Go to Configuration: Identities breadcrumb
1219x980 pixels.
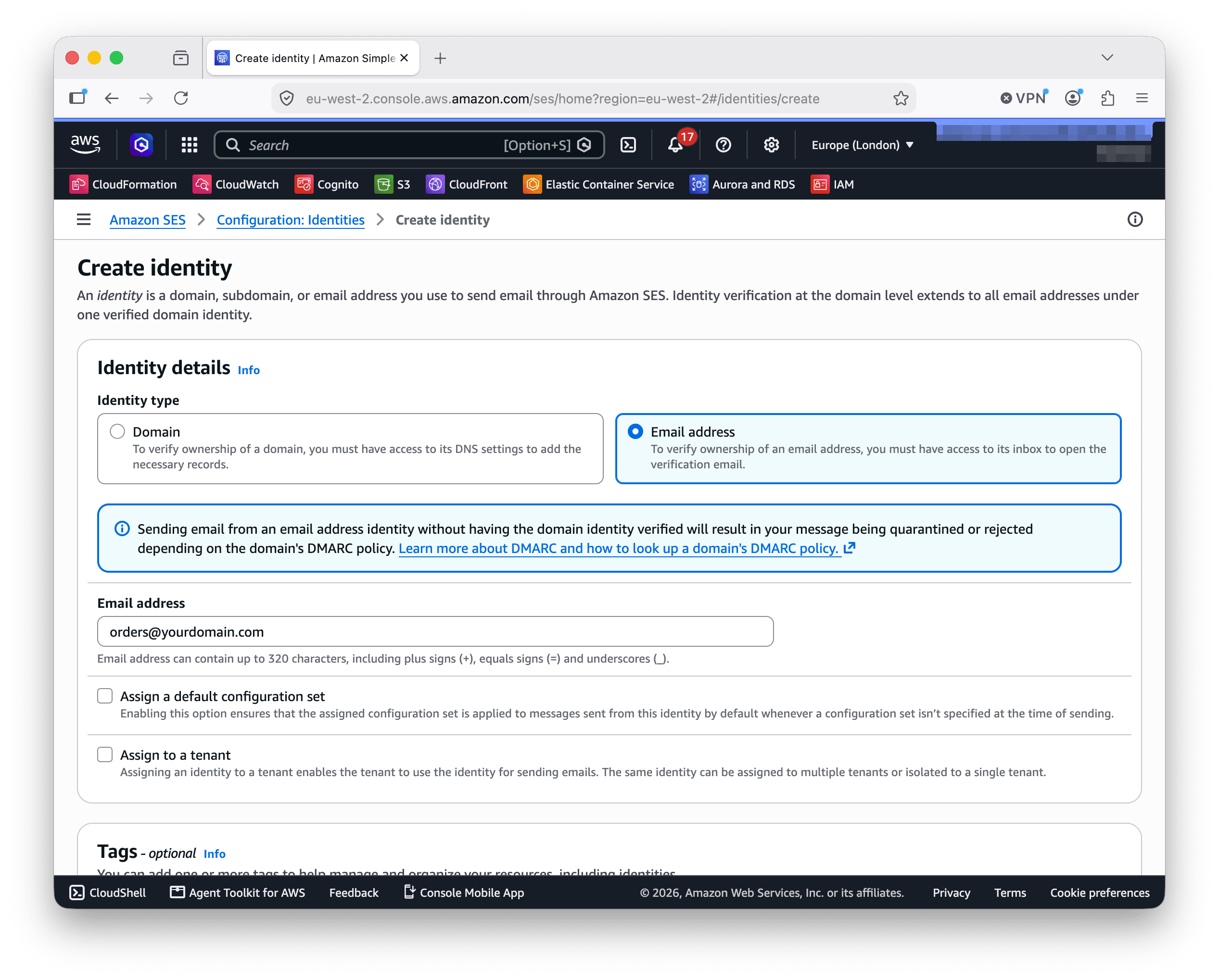tap(291, 220)
